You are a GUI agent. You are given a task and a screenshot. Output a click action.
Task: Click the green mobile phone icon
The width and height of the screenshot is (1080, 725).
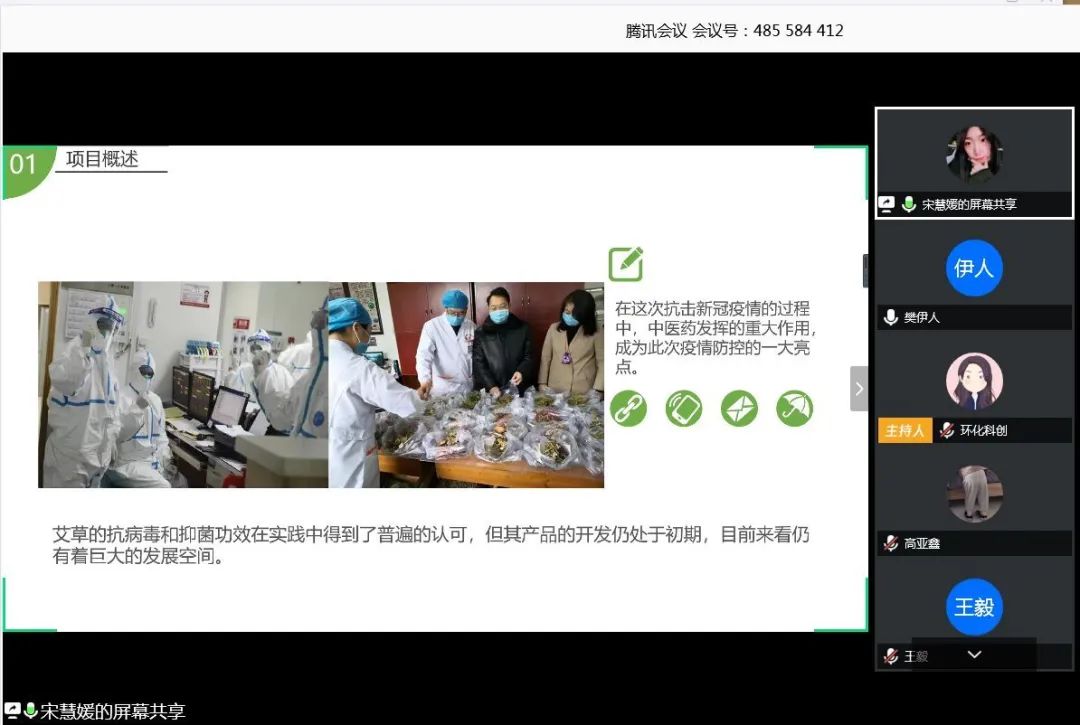click(683, 408)
